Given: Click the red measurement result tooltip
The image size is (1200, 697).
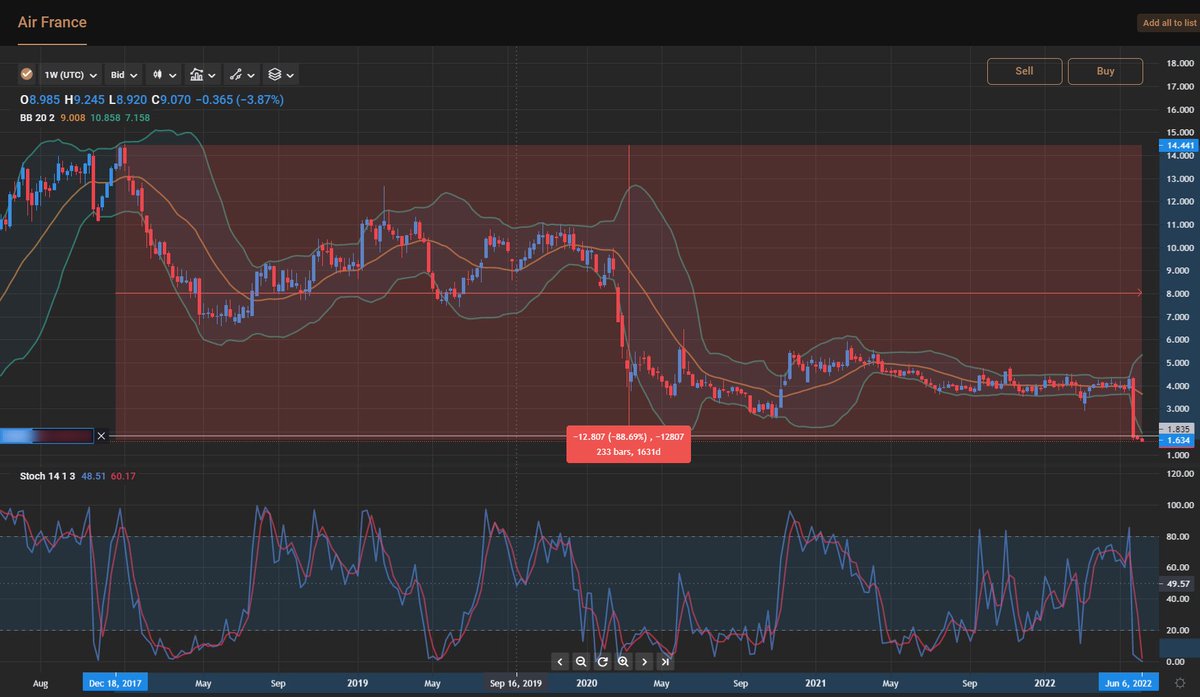Looking at the screenshot, I should [x=628, y=444].
